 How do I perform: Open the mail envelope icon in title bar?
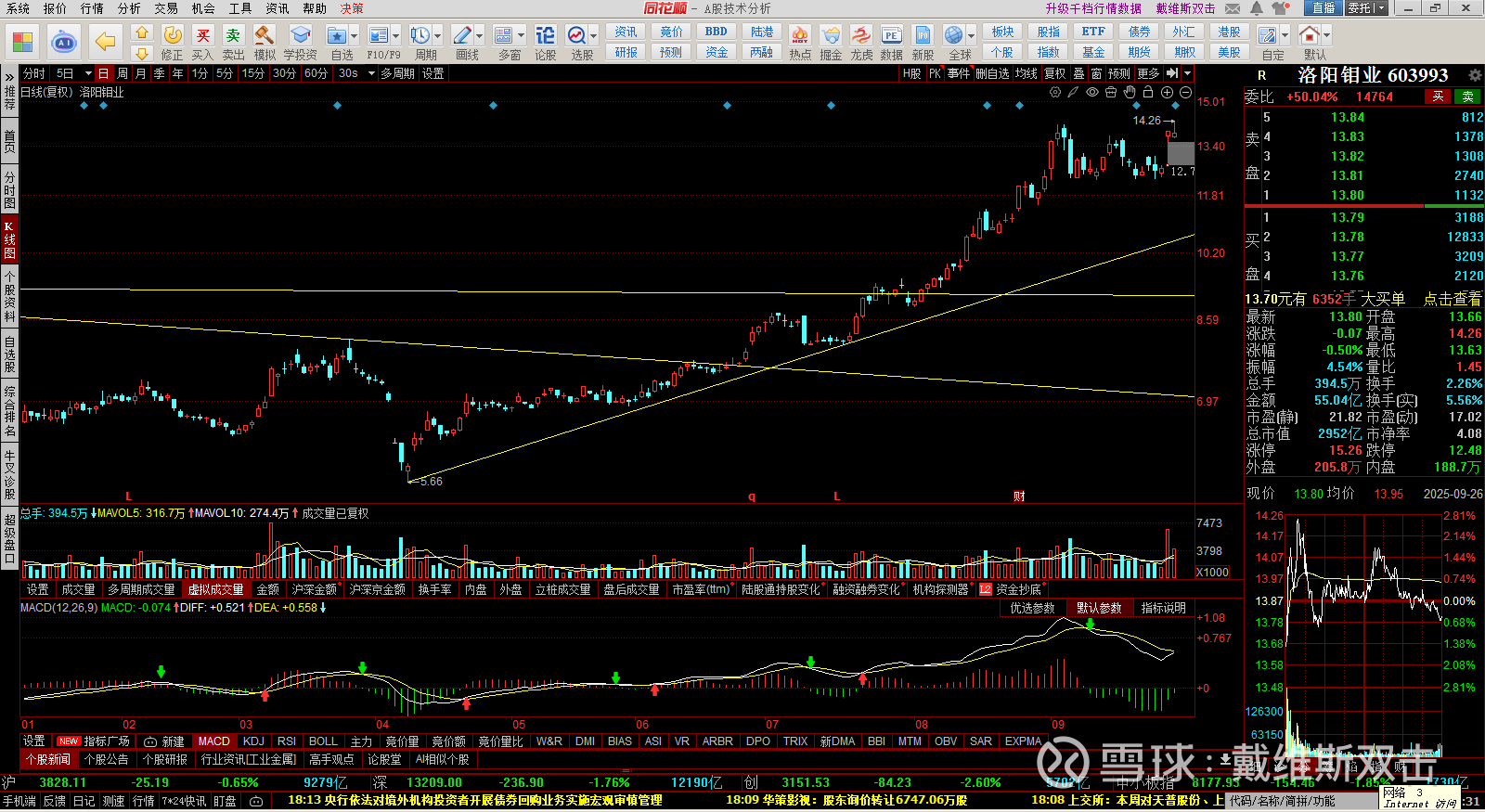coord(1233,8)
